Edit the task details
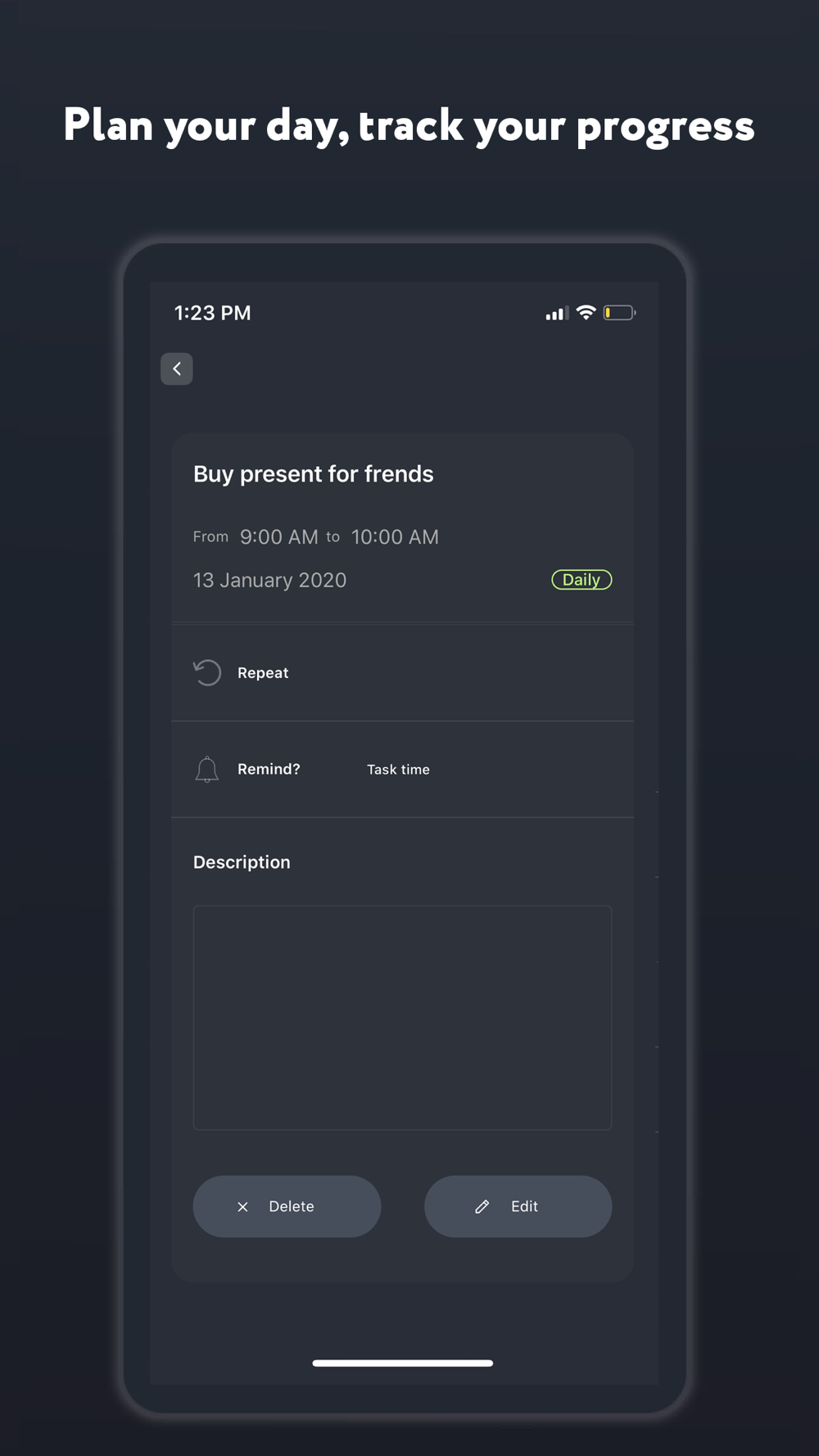This screenshot has width=819, height=1456. [x=518, y=1206]
